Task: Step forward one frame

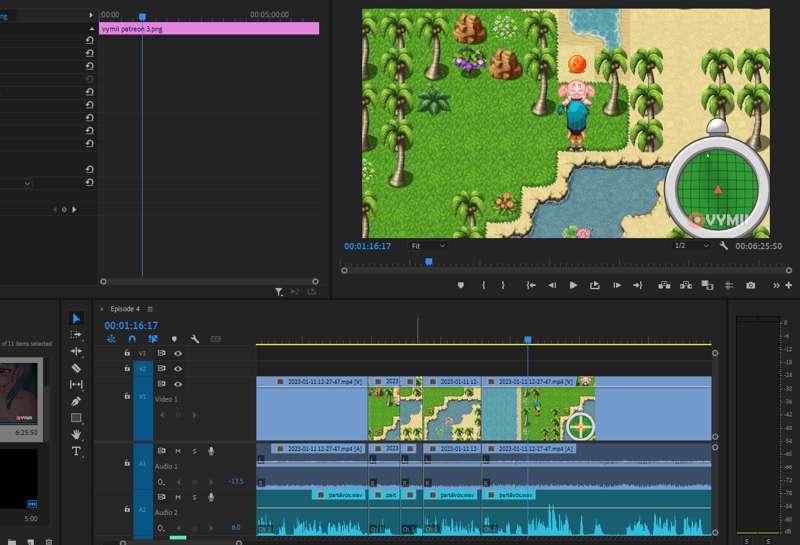Action: tap(617, 285)
